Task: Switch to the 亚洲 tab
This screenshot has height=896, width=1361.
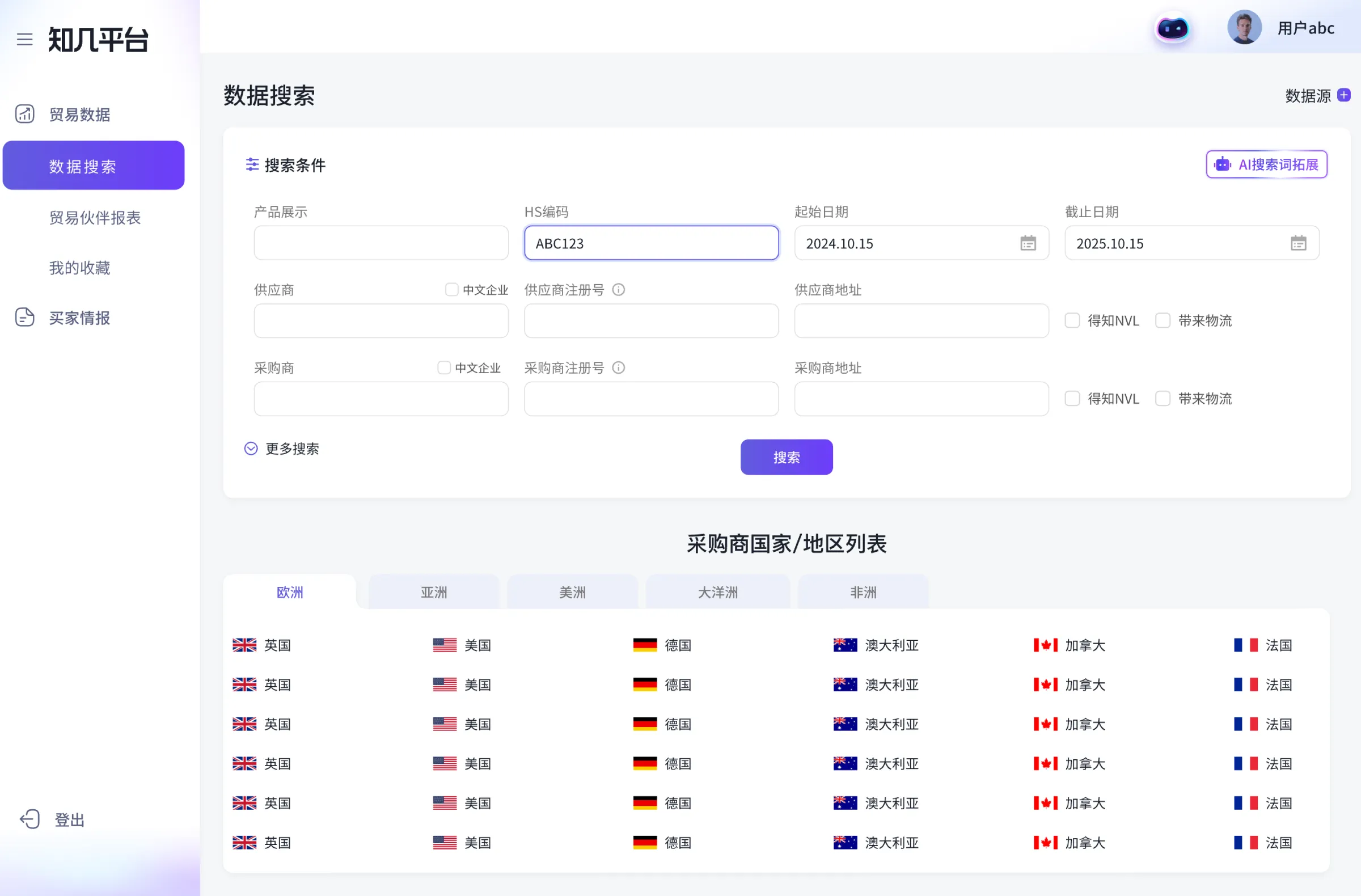Action: tap(433, 593)
